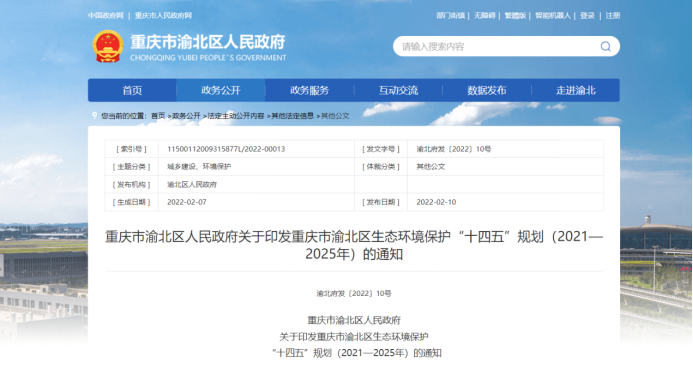Image resolution: width=693 pixels, height=367 pixels.
Task: Click the search magnifier icon
Action: [x=605, y=46]
